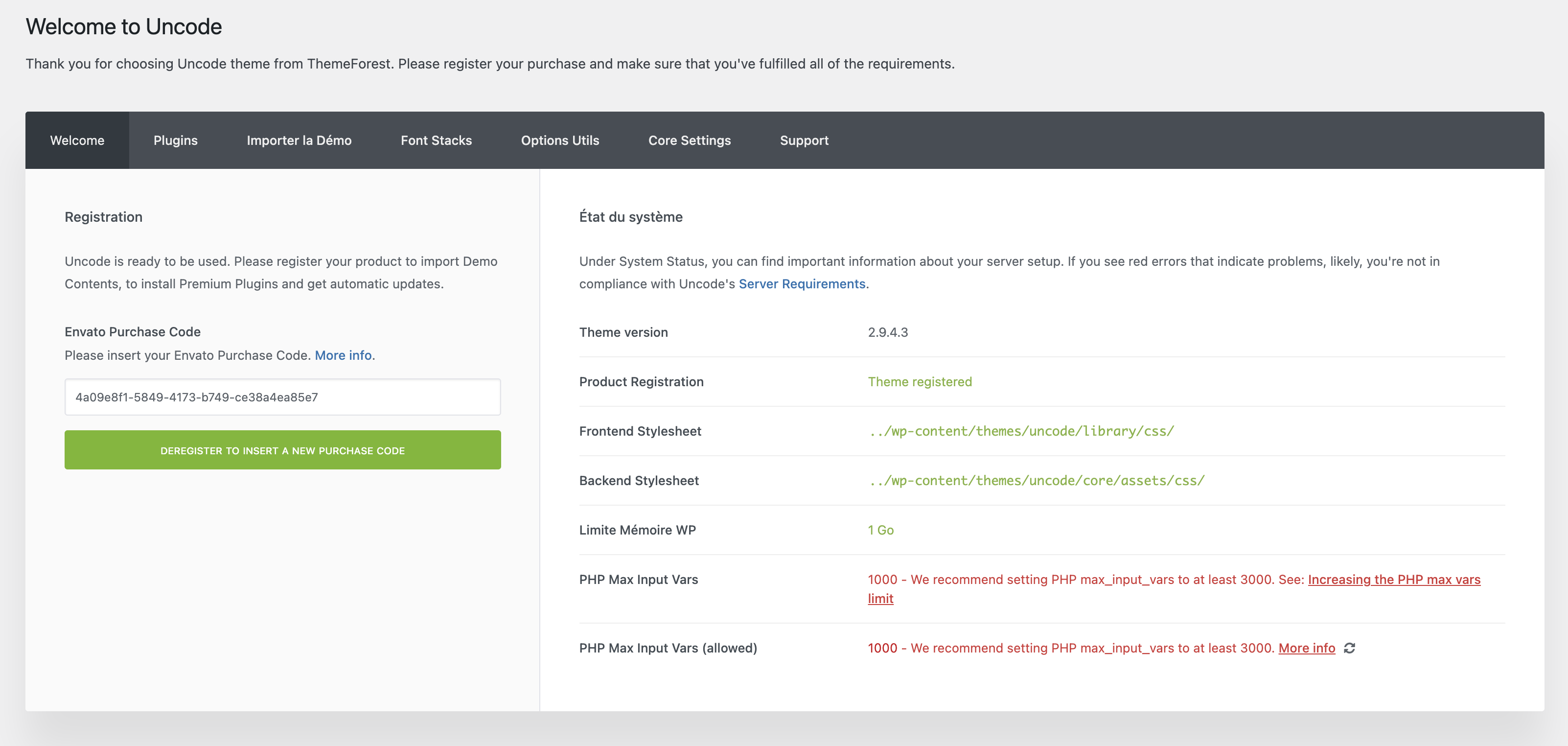Click the Theme version label
The width and height of the screenshot is (1568, 746).
click(x=623, y=332)
